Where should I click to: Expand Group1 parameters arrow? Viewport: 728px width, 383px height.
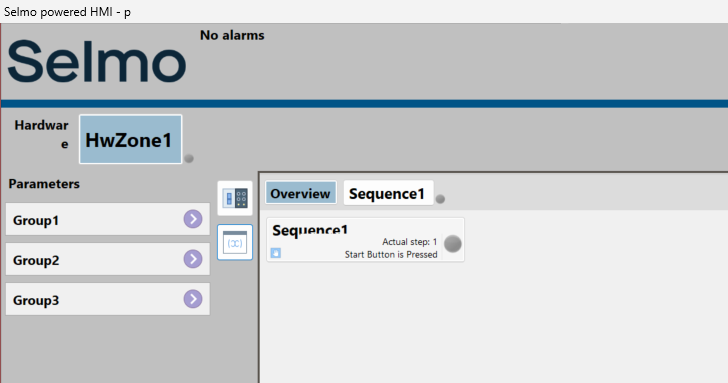193,219
